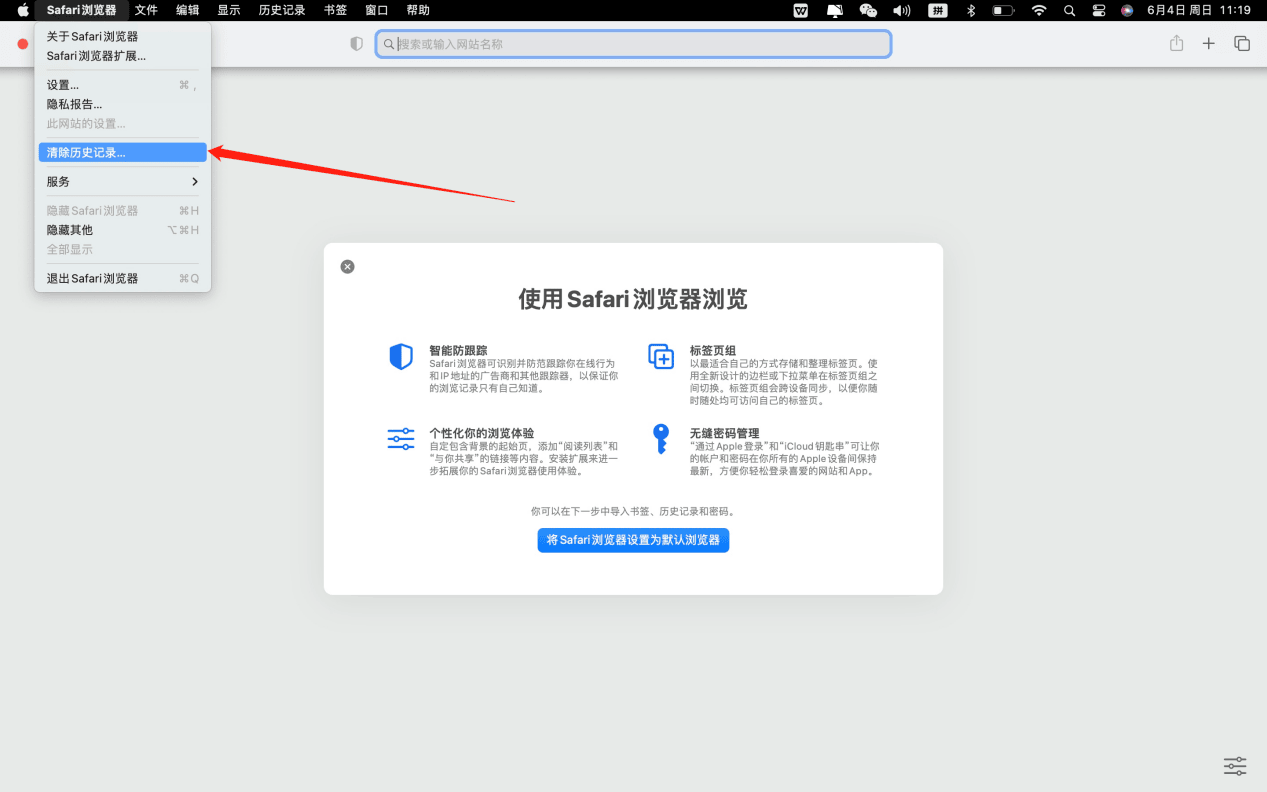1267x792 pixels.
Task: Open the screen mirroring display icon
Action: (834, 10)
